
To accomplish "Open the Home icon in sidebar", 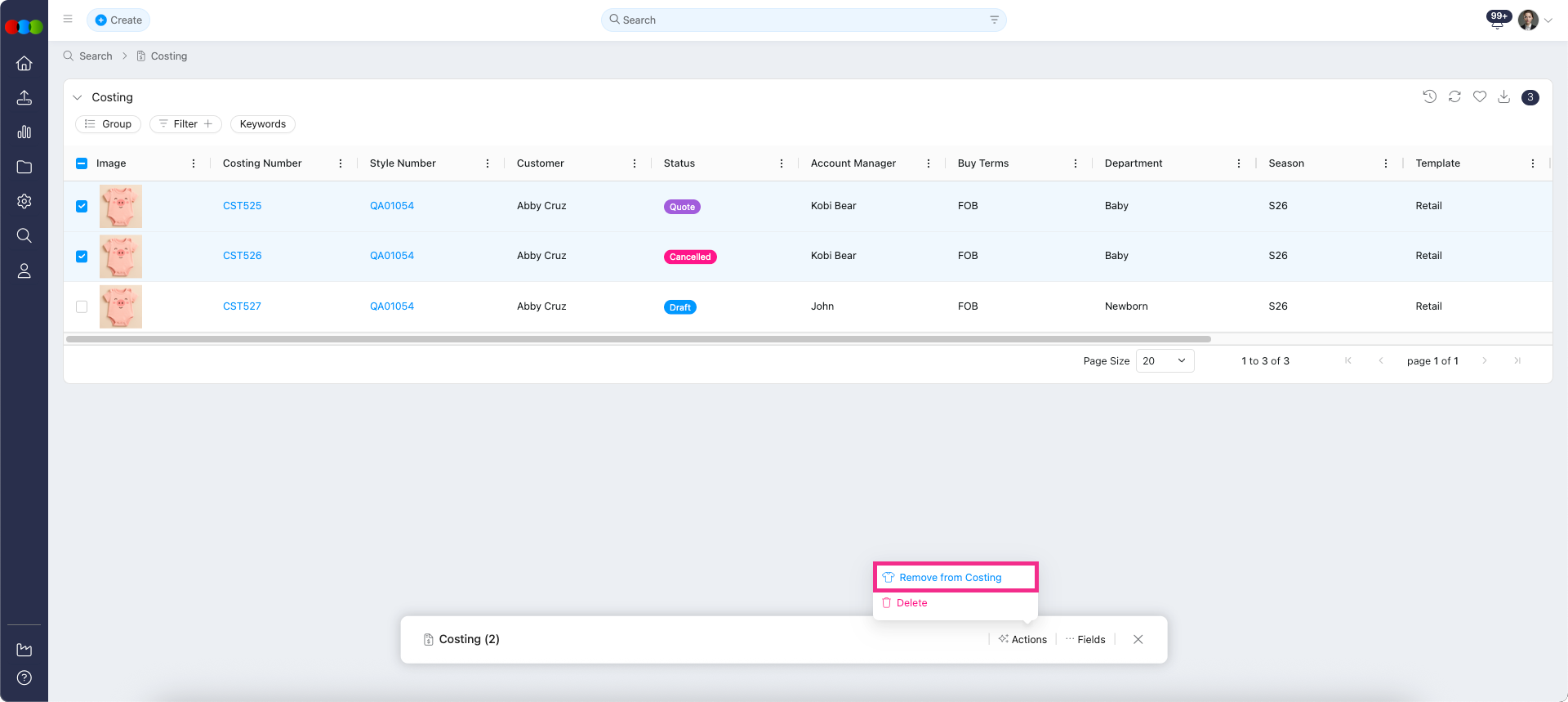I will point(24,64).
